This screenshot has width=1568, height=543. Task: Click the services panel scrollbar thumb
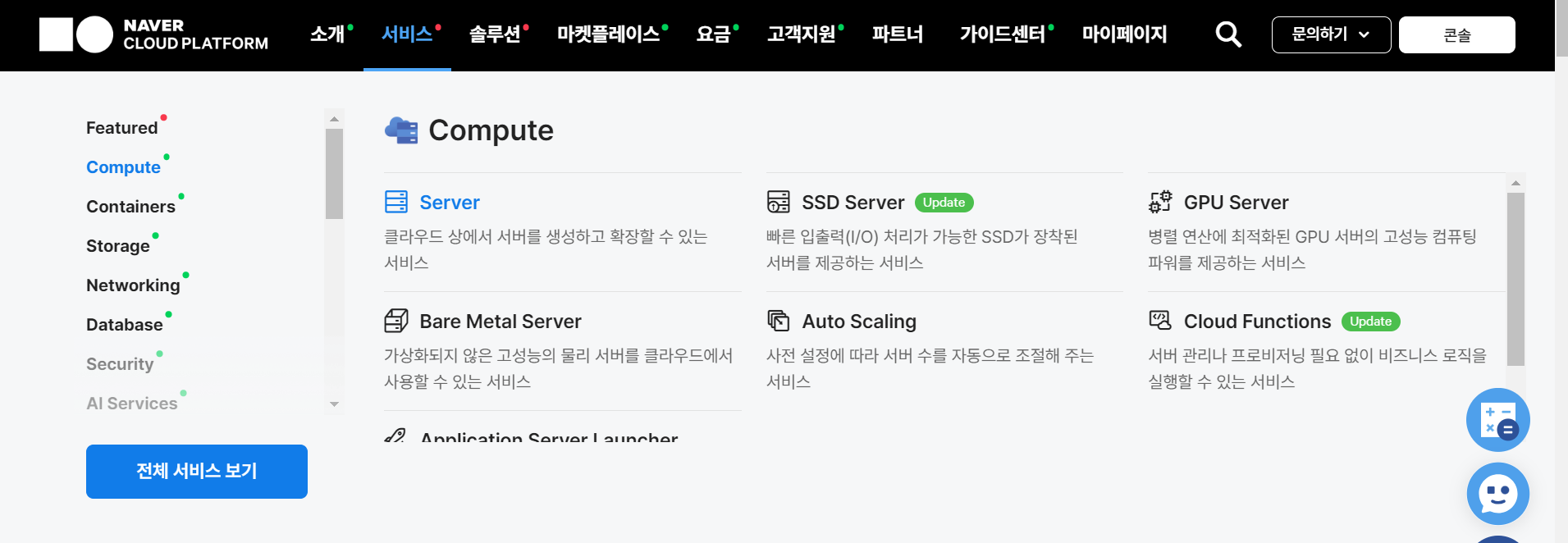pyautogui.click(x=1515, y=279)
